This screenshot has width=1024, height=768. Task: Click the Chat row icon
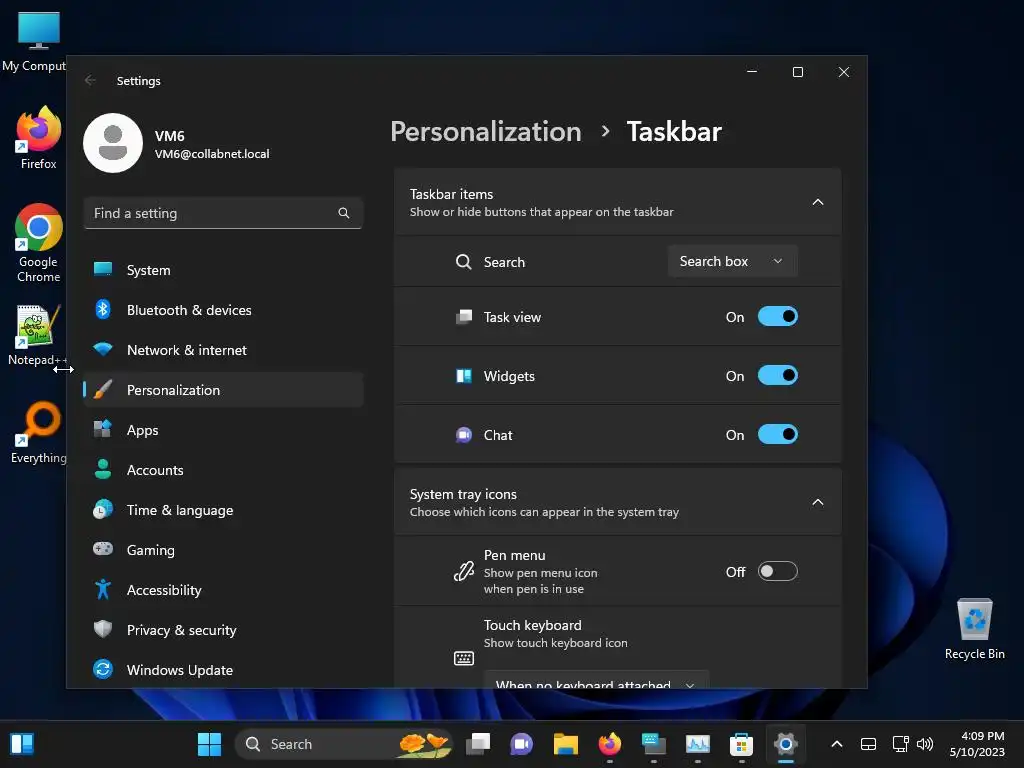pyautogui.click(x=464, y=435)
